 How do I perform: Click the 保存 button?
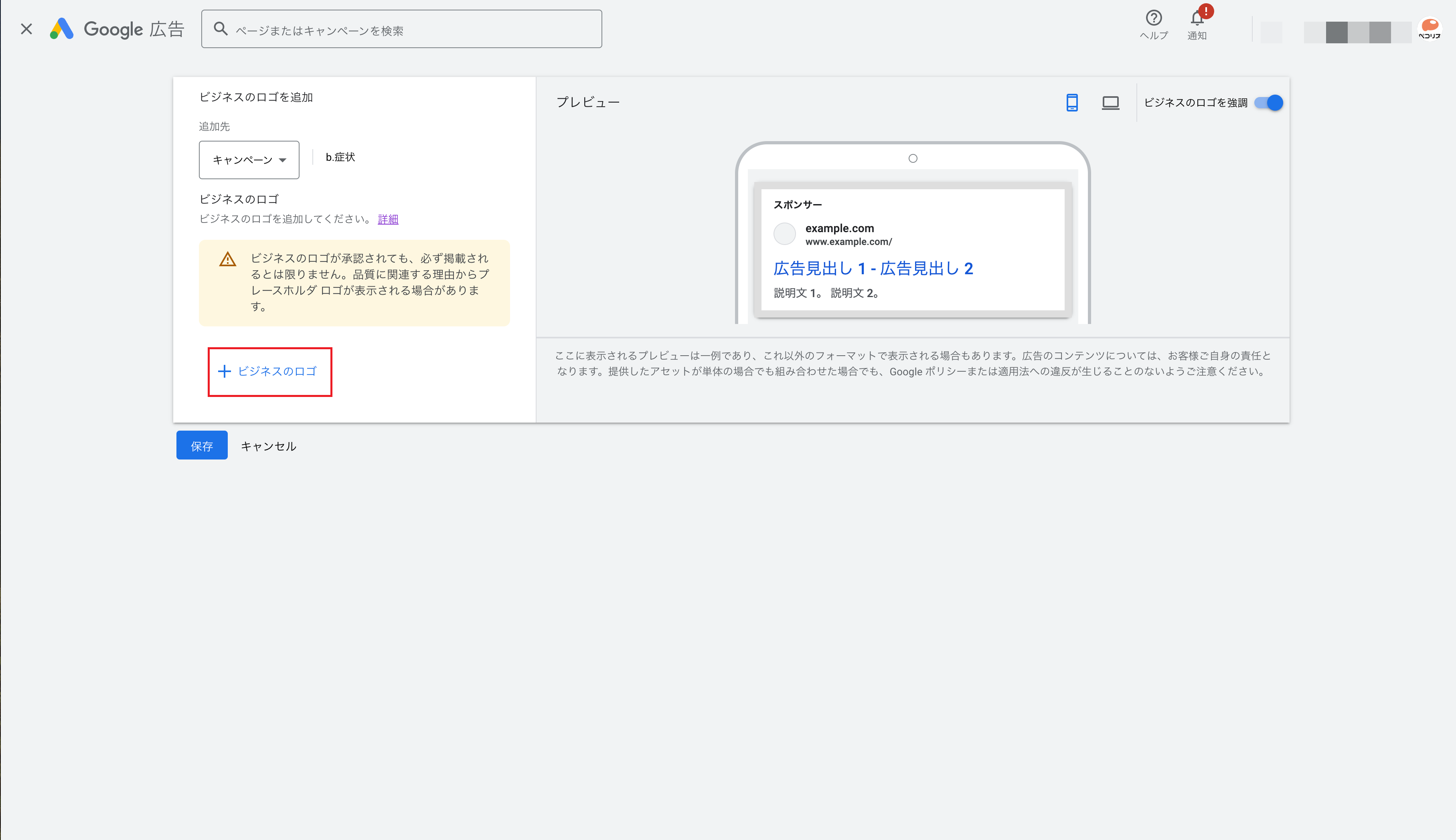click(x=201, y=445)
